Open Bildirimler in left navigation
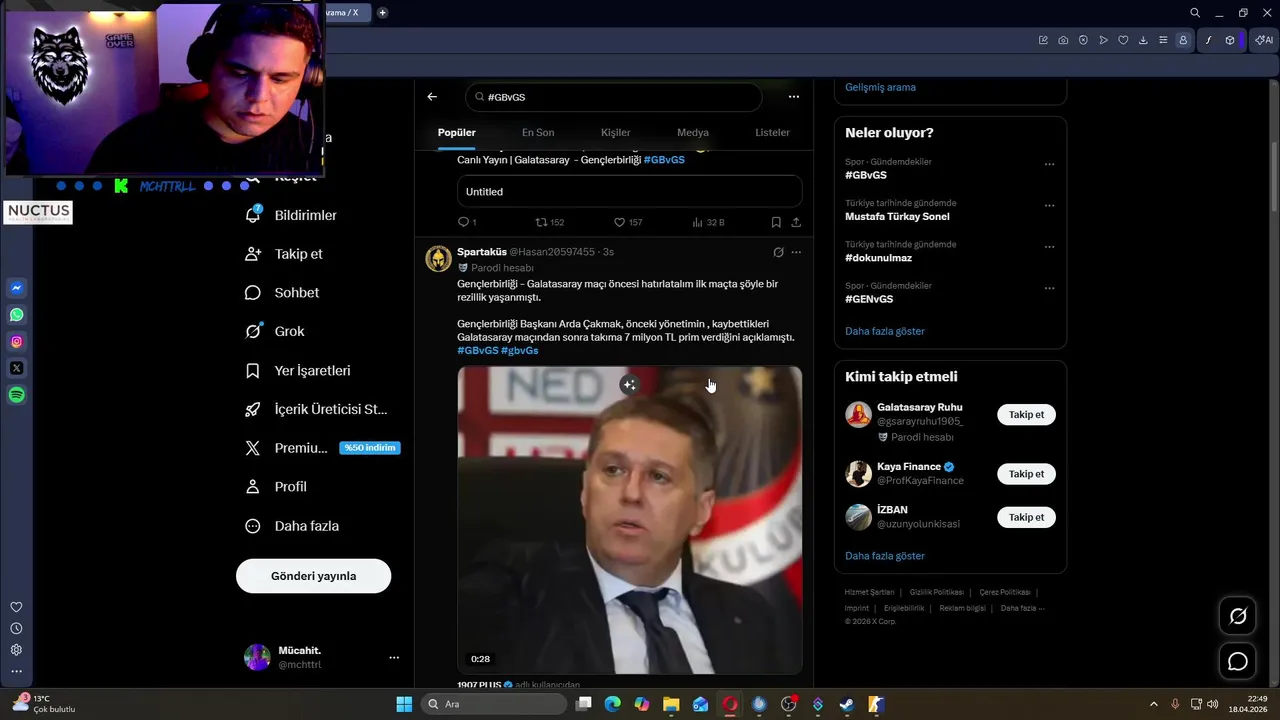The width and height of the screenshot is (1280, 720). 291,215
